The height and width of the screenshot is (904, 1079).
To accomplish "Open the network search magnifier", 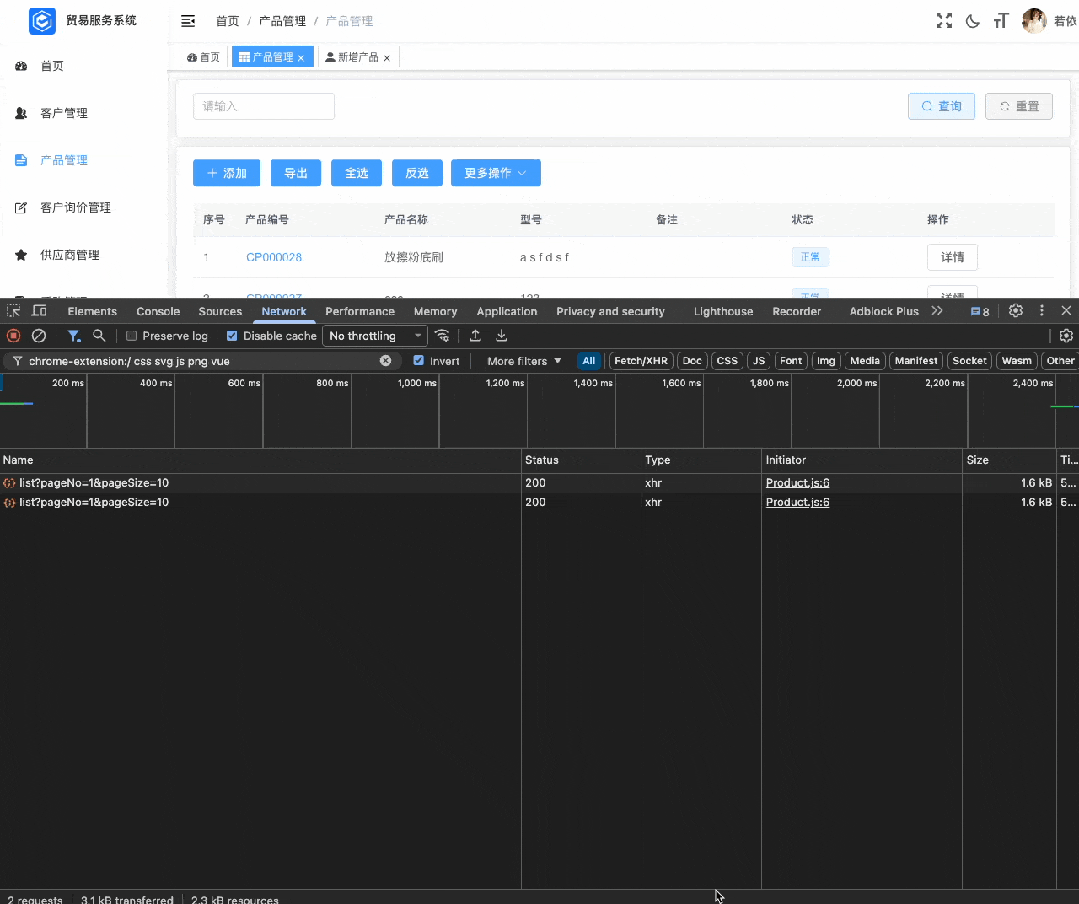I will coord(99,336).
